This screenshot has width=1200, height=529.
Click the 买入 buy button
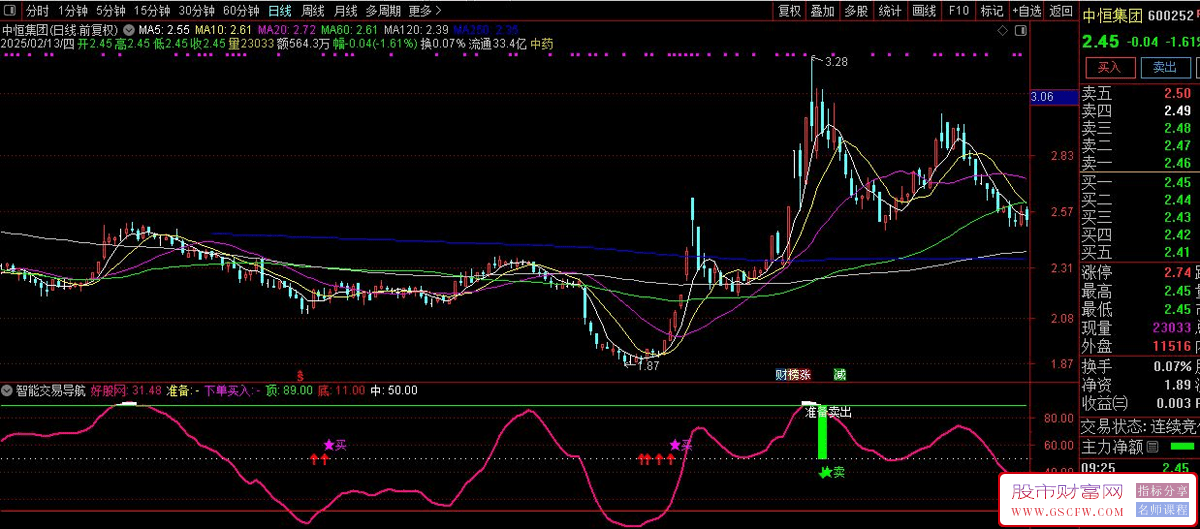click(1109, 68)
